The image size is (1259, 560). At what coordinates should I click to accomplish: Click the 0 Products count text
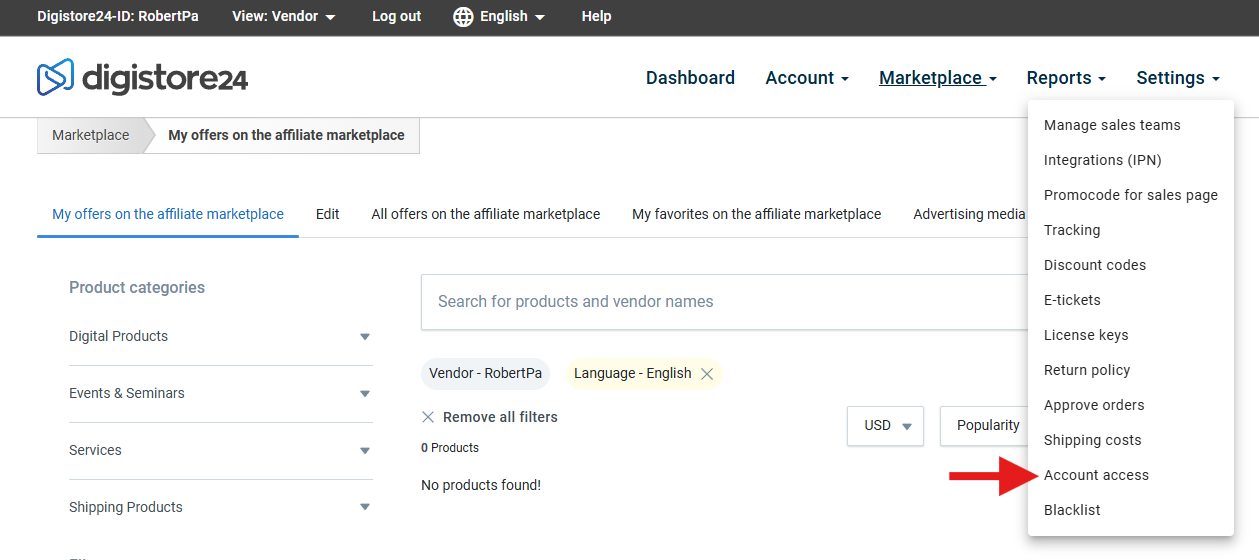point(450,448)
